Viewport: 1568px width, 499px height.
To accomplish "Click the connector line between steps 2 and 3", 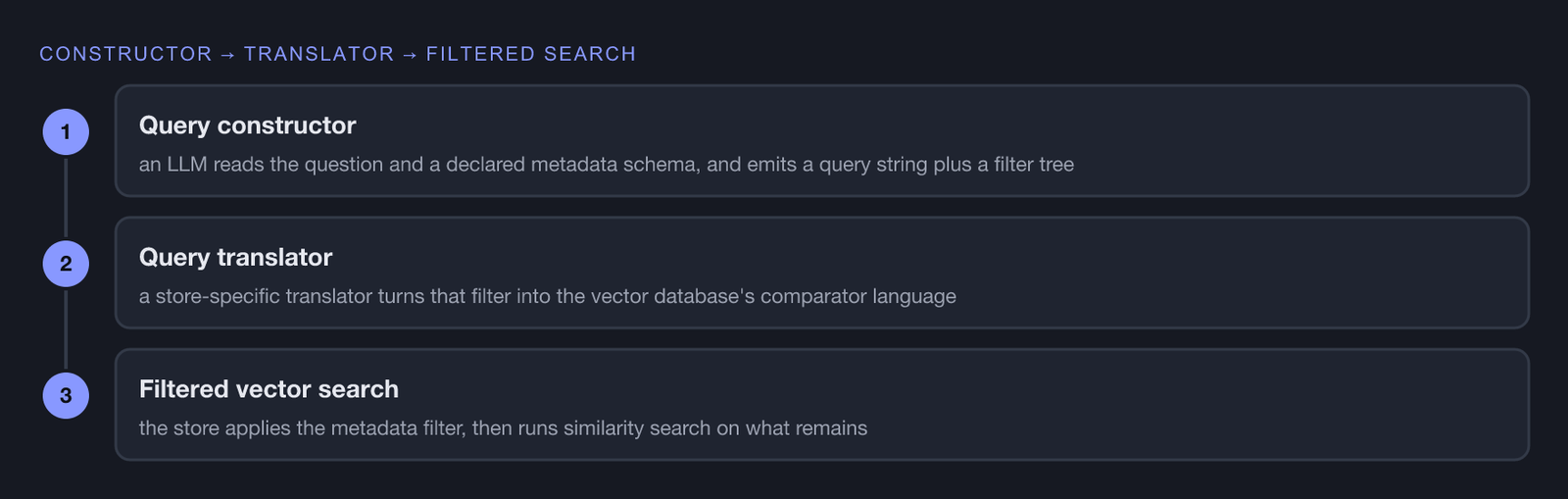I will click(x=66, y=329).
